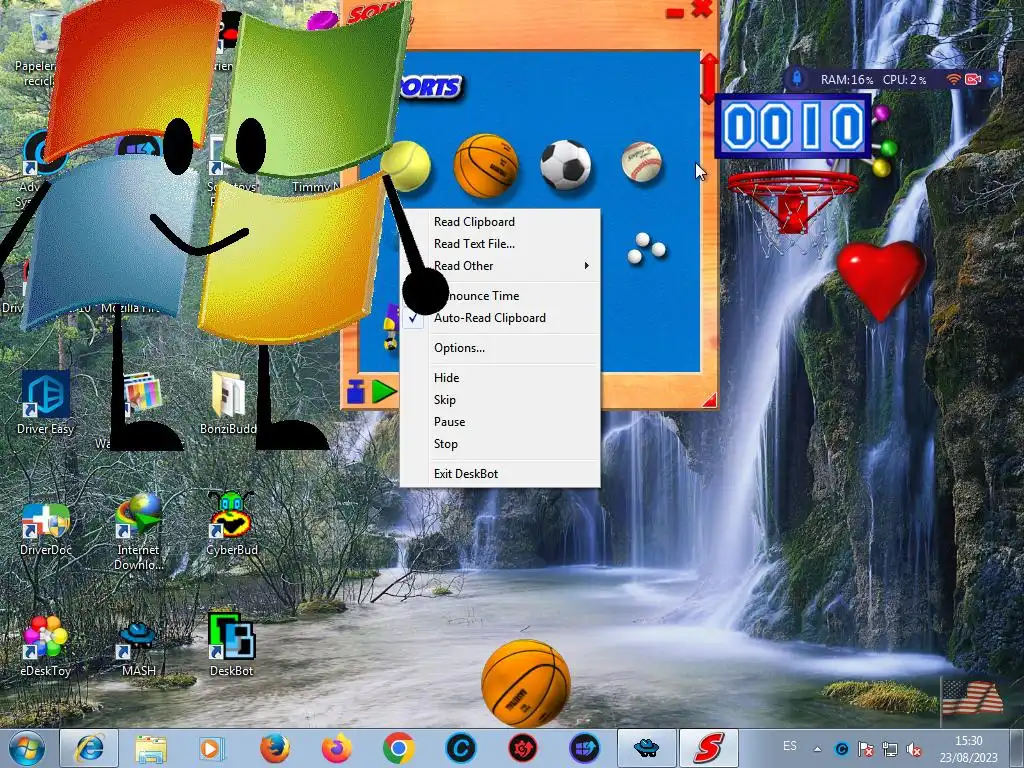This screenshot has width=1024, height=768.
Task: Open the eDeskToy desktop shortcut
Action: click(x=45, y=645)
